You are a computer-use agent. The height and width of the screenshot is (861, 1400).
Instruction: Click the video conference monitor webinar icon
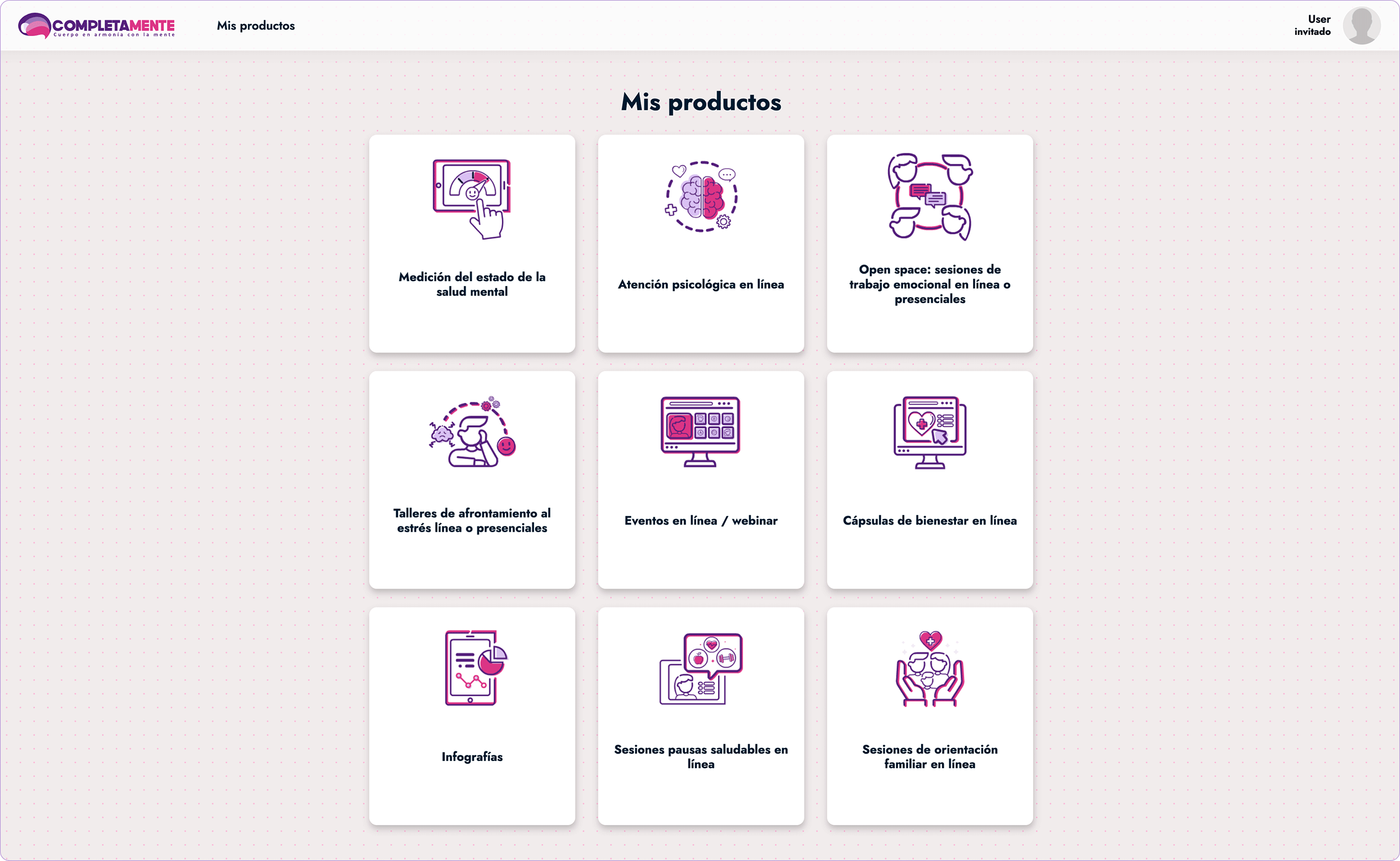coord(701,432)
